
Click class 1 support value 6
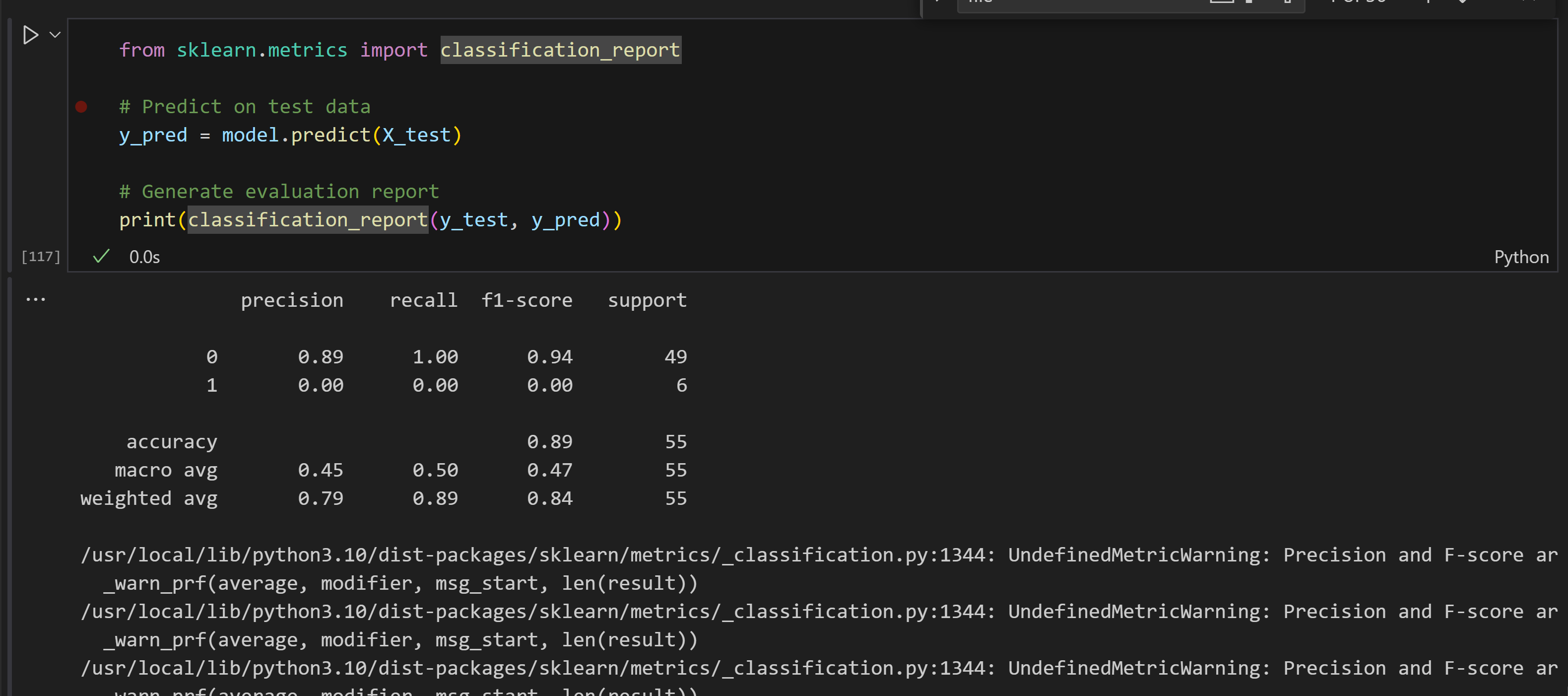[682, 385]
